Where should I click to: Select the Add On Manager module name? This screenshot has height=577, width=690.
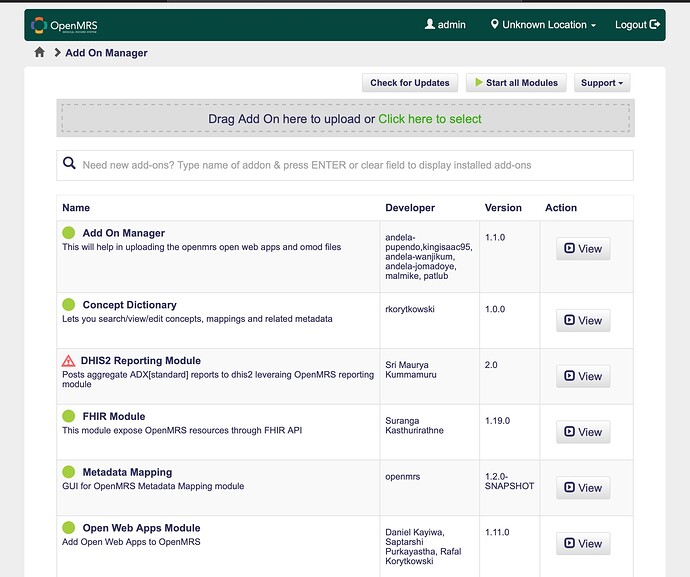coord(124,233)
